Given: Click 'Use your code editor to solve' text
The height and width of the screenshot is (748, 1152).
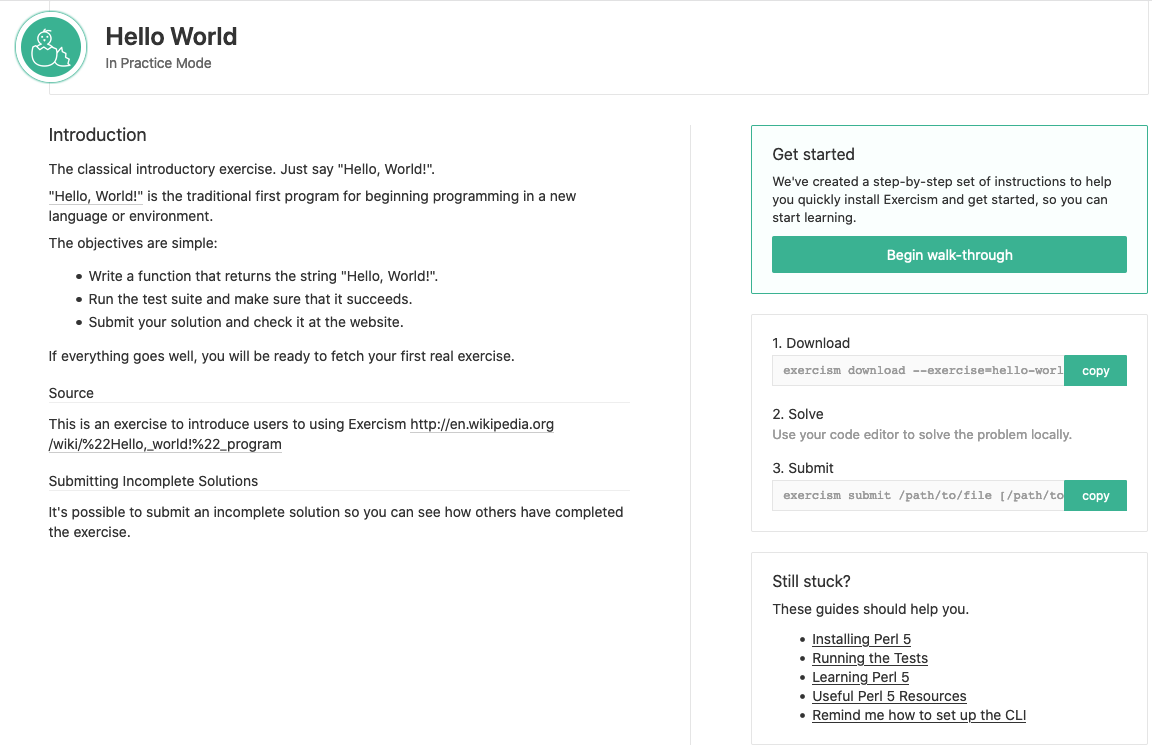Looking at the screenshot, I should pyautogui.click(x=922, y=434).
